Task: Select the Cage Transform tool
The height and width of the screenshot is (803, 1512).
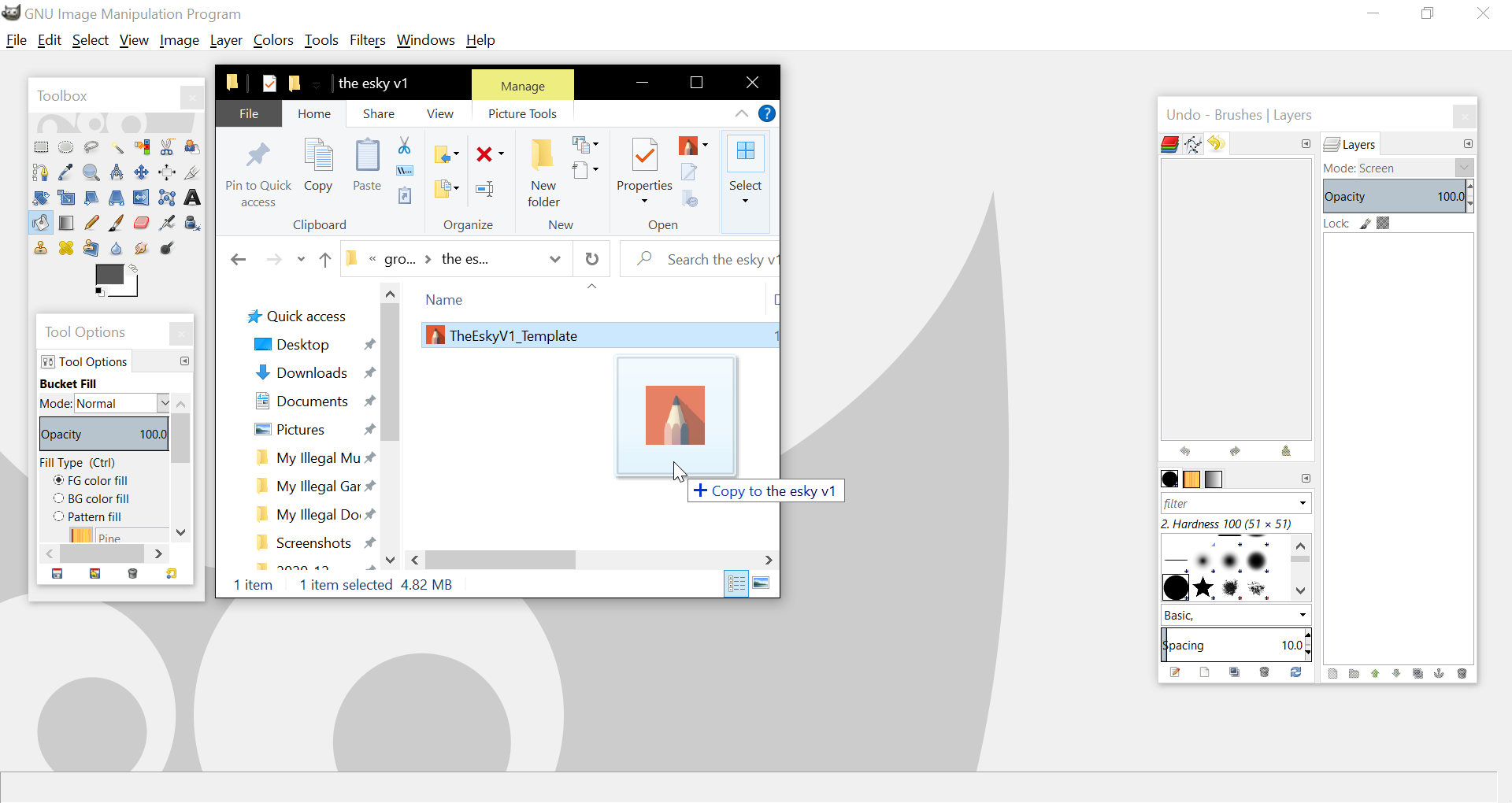Action: [167, 198]
